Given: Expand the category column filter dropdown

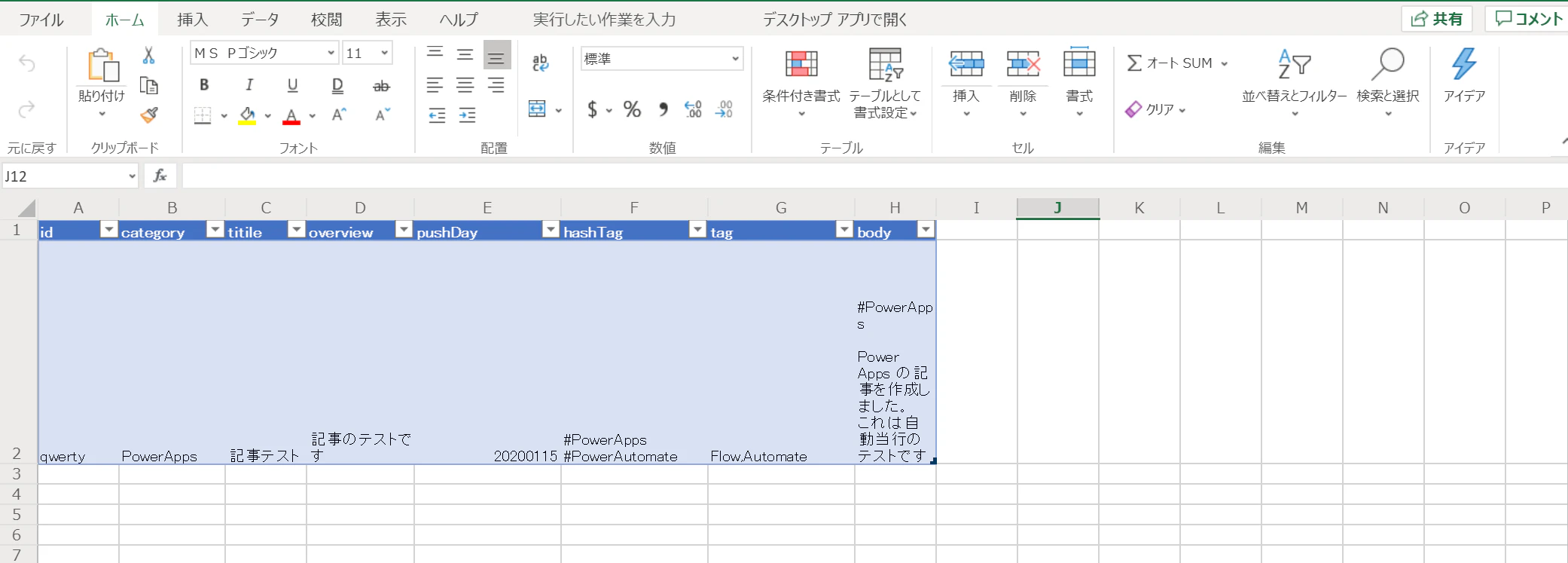Looking at the screenshot, I should (215, 230).
